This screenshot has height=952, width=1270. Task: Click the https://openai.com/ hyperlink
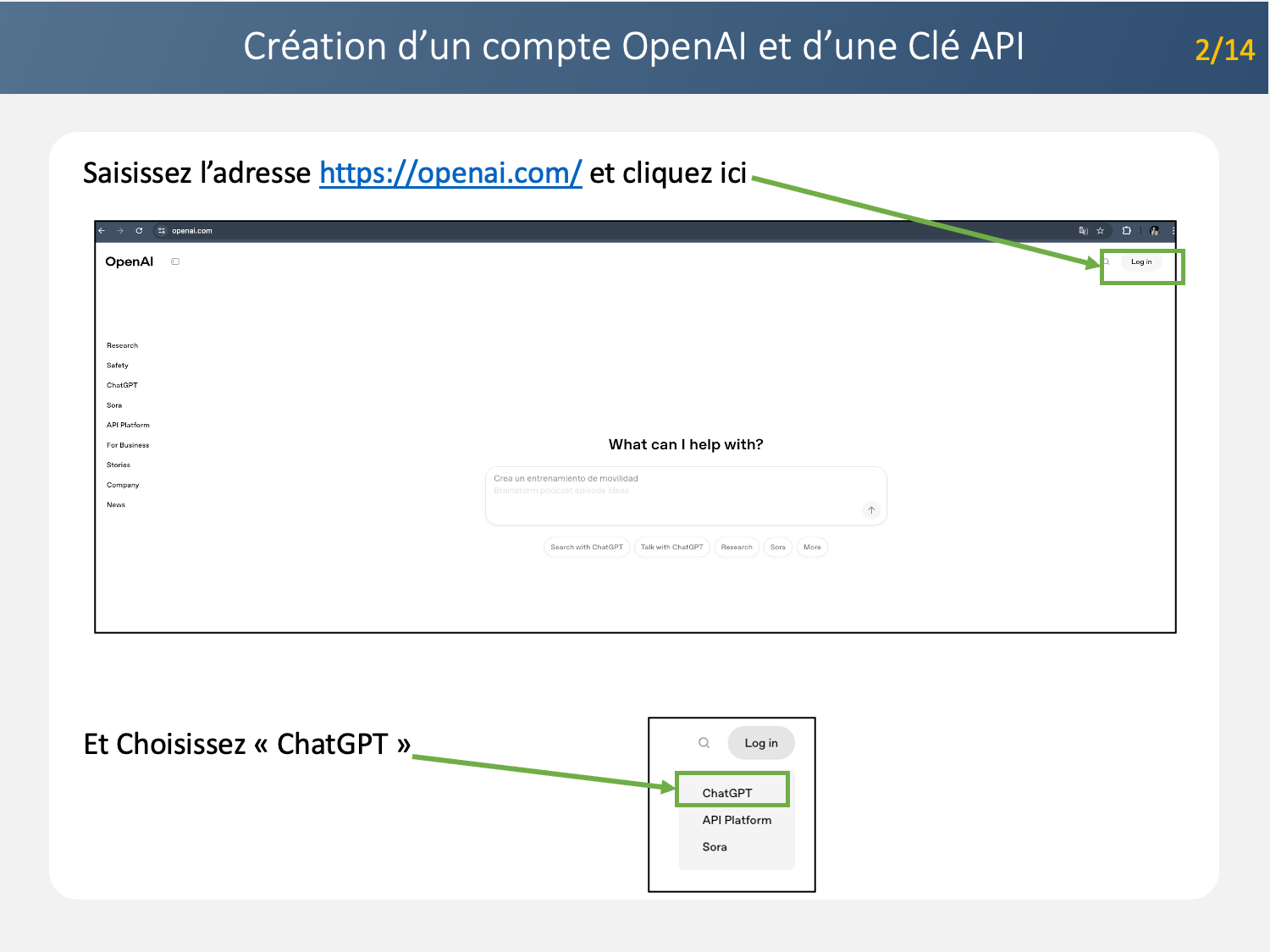[x=450, y=173]
